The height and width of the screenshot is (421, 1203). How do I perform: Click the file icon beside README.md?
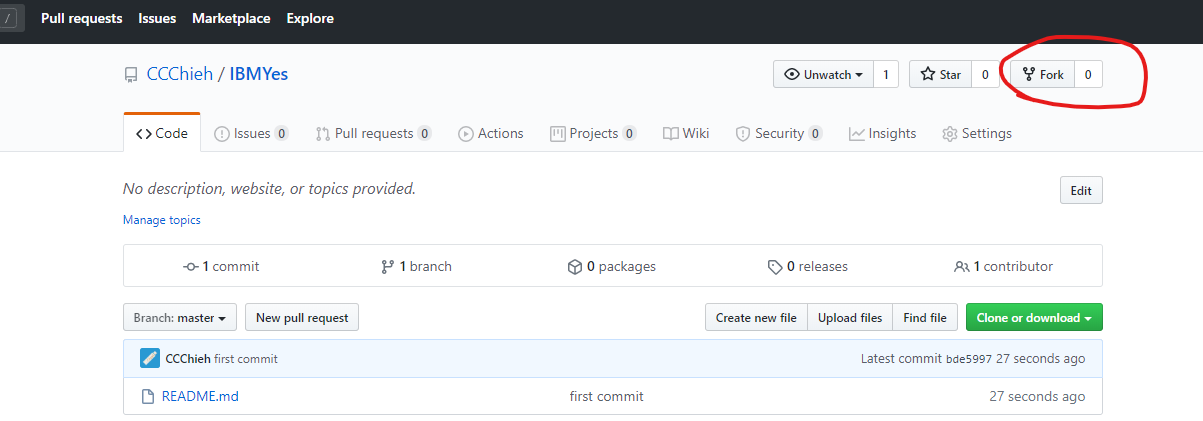(147, 396)
